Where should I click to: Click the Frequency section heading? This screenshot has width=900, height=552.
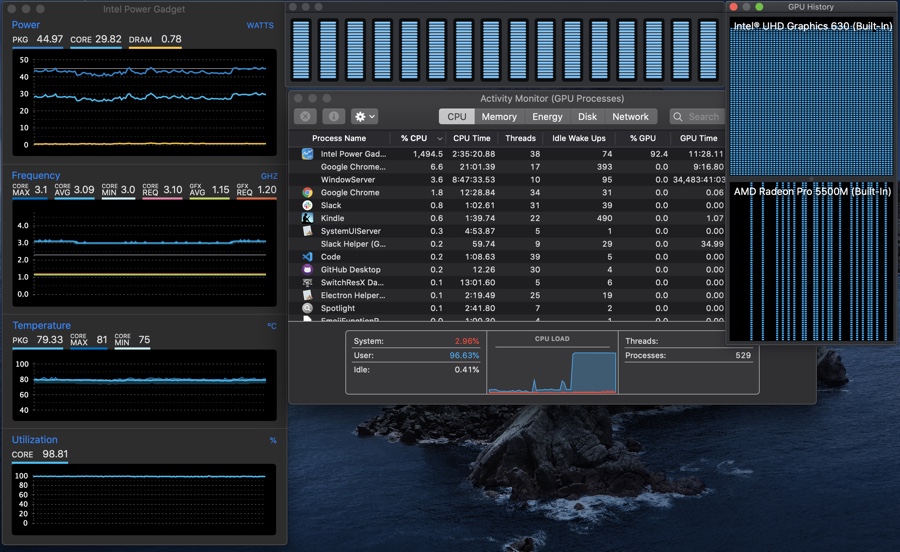[36, 175]
